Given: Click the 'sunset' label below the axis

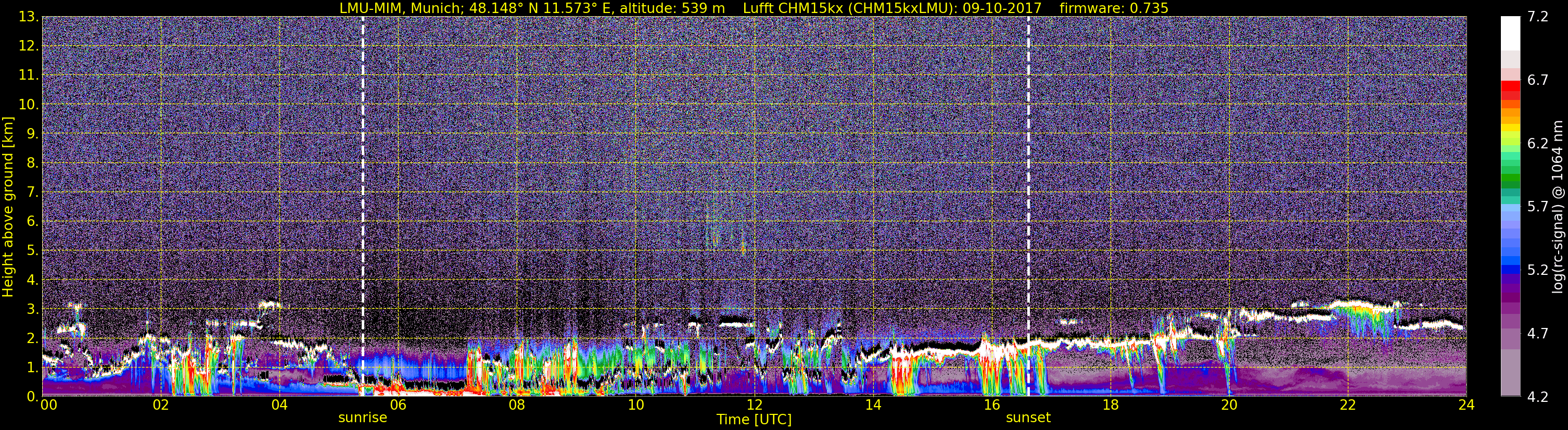Looking at the screenshot, I should [x=1028, y=418].
